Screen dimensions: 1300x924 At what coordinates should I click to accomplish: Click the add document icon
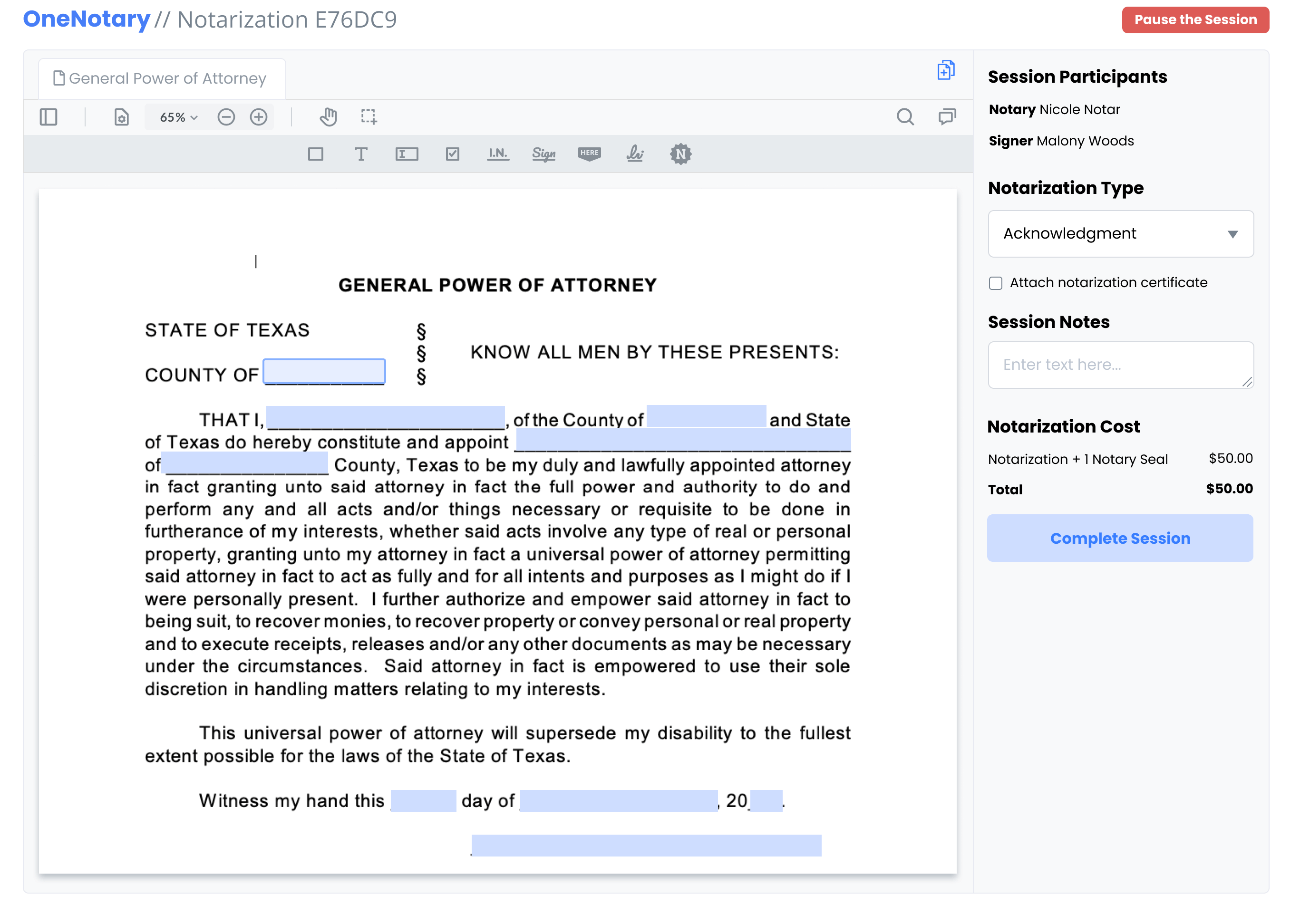click(x=945, y=70)
